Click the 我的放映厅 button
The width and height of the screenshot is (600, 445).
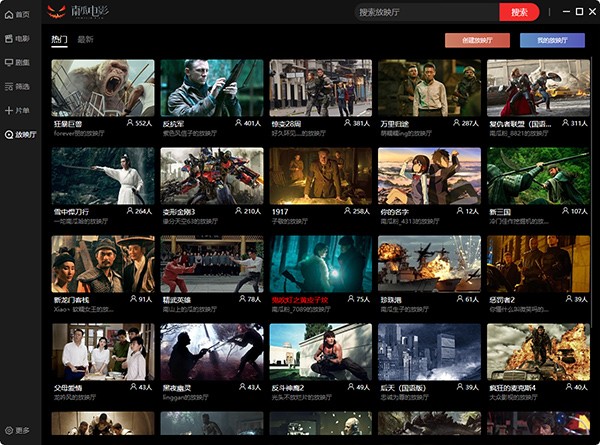pyautogui.click(x=552, y=41)
